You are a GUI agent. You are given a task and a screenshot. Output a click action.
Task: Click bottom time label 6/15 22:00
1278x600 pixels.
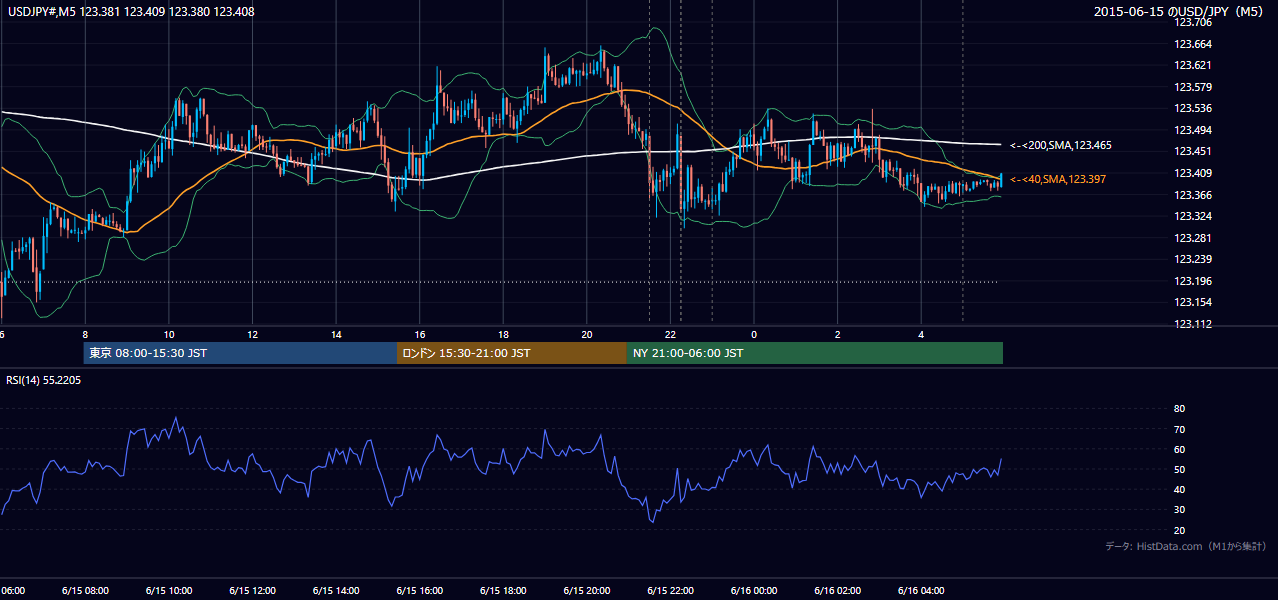pyautogui.click(x=670, y=591)
